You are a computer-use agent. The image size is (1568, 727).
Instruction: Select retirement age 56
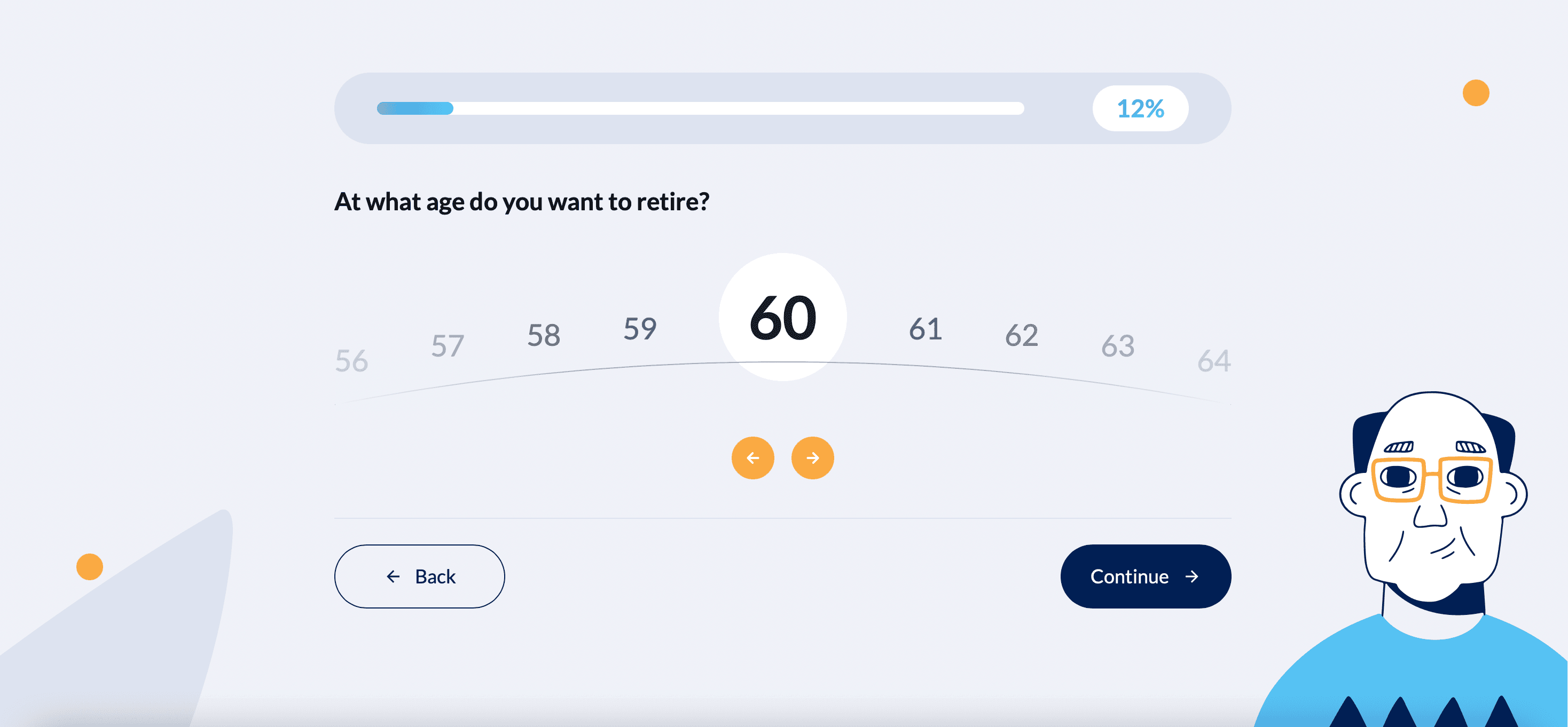tap(352, 361)
